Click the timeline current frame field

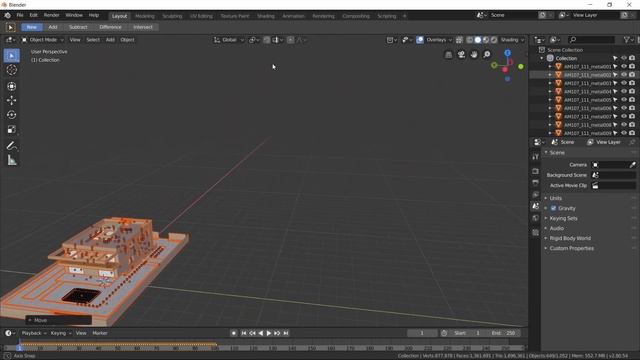[422, 333]
